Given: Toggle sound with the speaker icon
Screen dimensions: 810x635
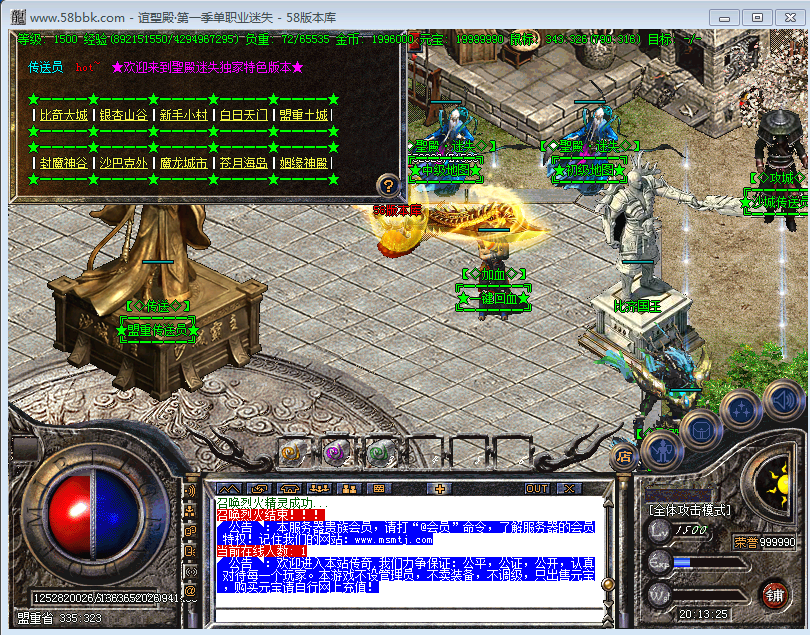Looking at the screenshot, I should point(783,399).
